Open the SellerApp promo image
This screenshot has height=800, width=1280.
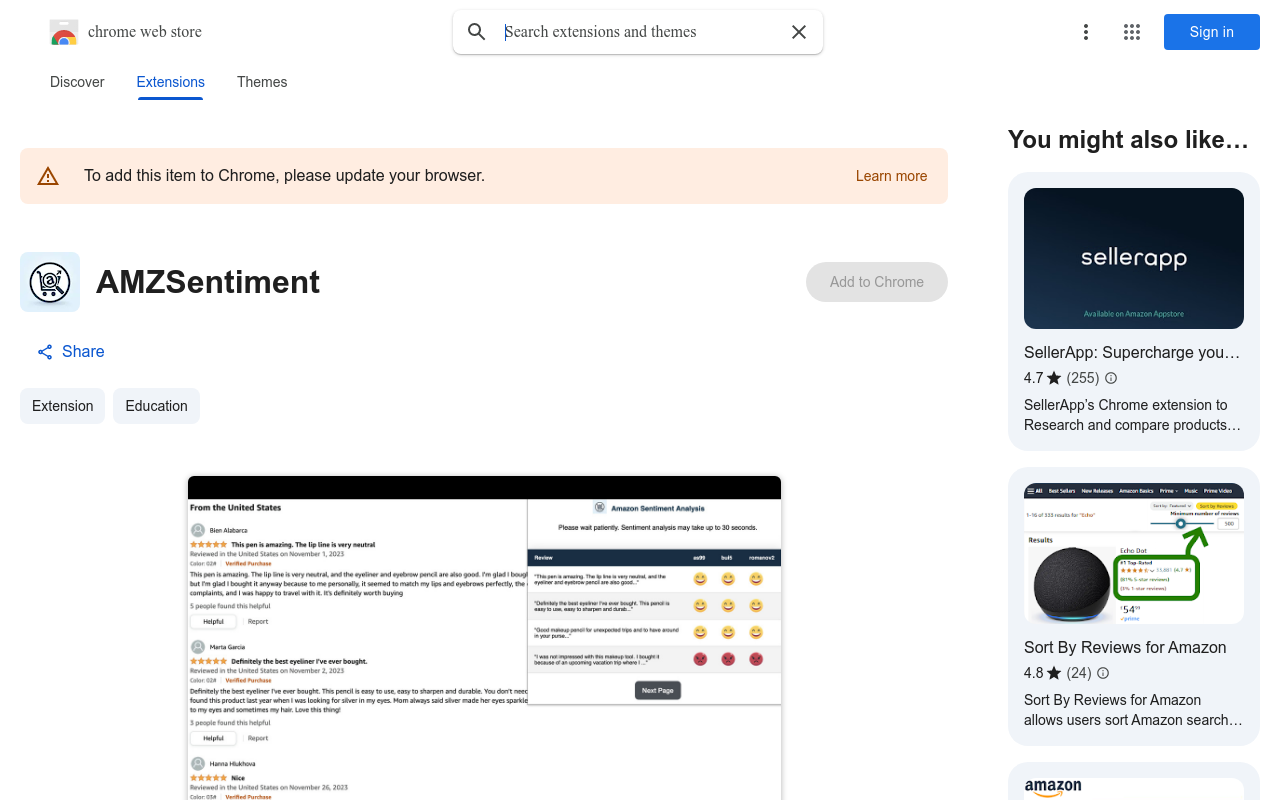coord(1134,258)
